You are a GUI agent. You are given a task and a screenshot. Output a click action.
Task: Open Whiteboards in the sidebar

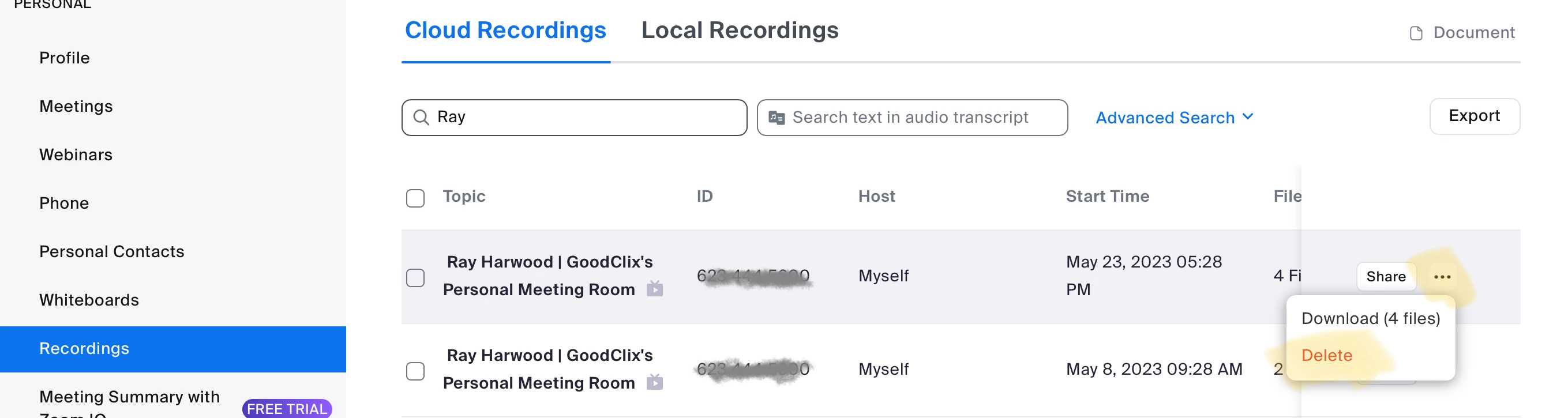(89, 300)
